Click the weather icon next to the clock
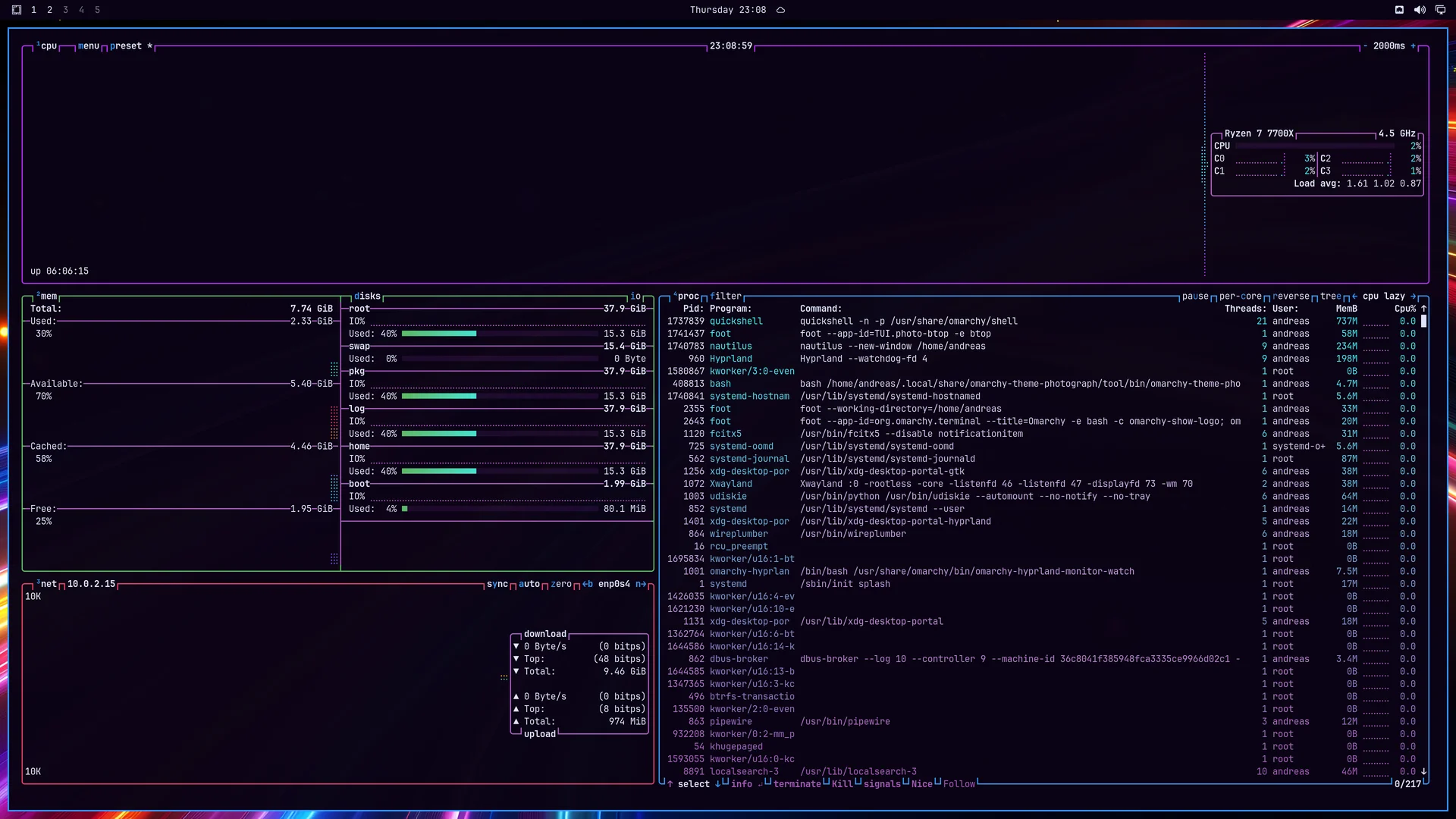This screenshot has width=1456, height=819. 780,10
